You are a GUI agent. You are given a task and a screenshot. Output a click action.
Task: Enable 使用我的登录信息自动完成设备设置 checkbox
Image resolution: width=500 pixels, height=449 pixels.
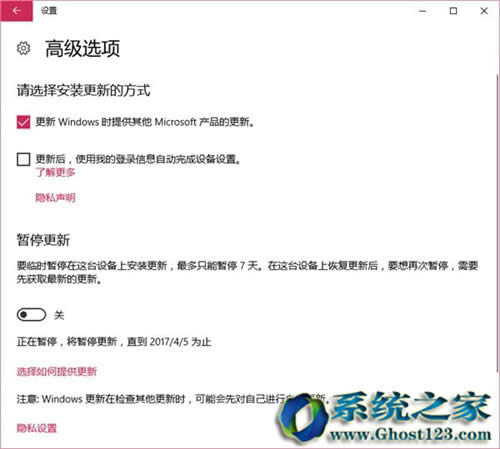(23, 159)
